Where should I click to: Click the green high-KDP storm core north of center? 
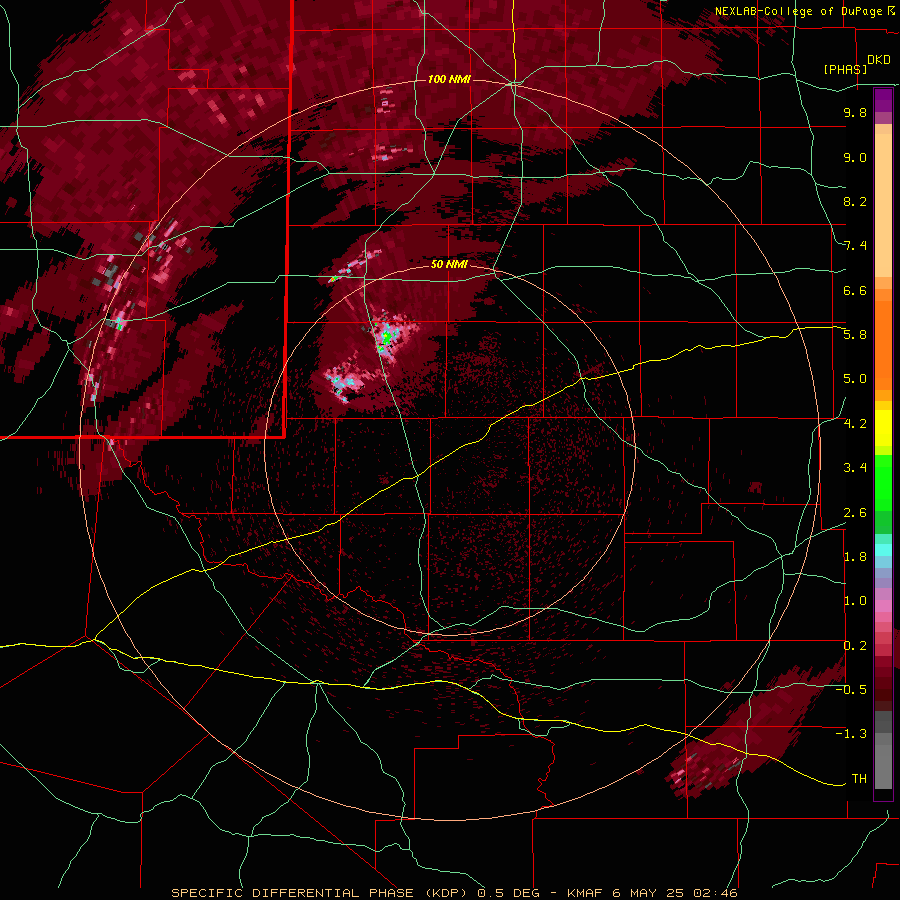pyautogui.click(x=386, y=339)
